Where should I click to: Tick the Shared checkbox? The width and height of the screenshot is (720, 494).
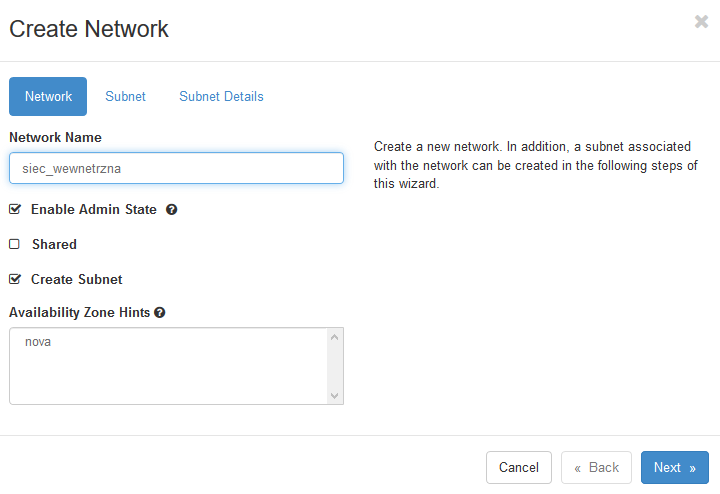(x=15, y=244)
